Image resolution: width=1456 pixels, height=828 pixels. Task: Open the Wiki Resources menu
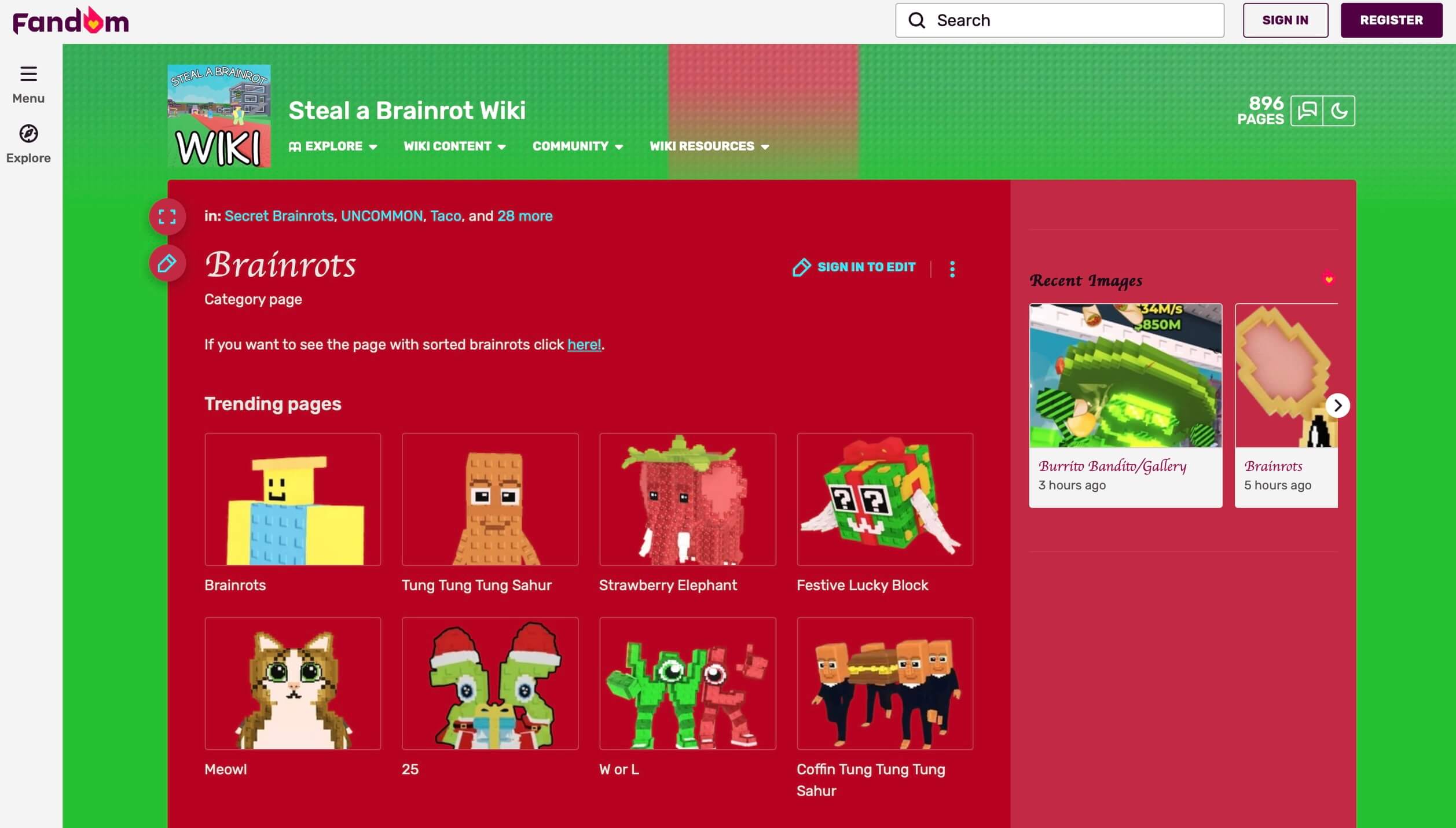click(709, 146)
